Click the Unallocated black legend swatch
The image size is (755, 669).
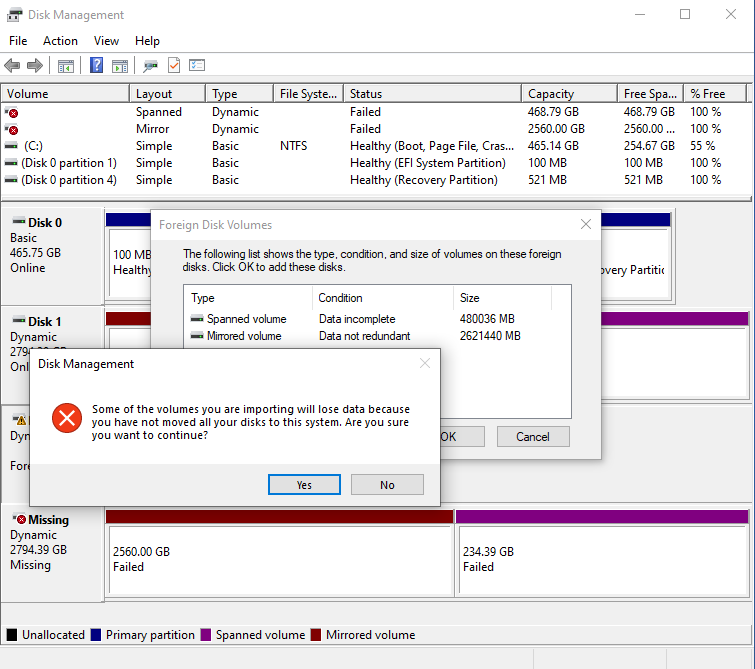tap(12, 635)
